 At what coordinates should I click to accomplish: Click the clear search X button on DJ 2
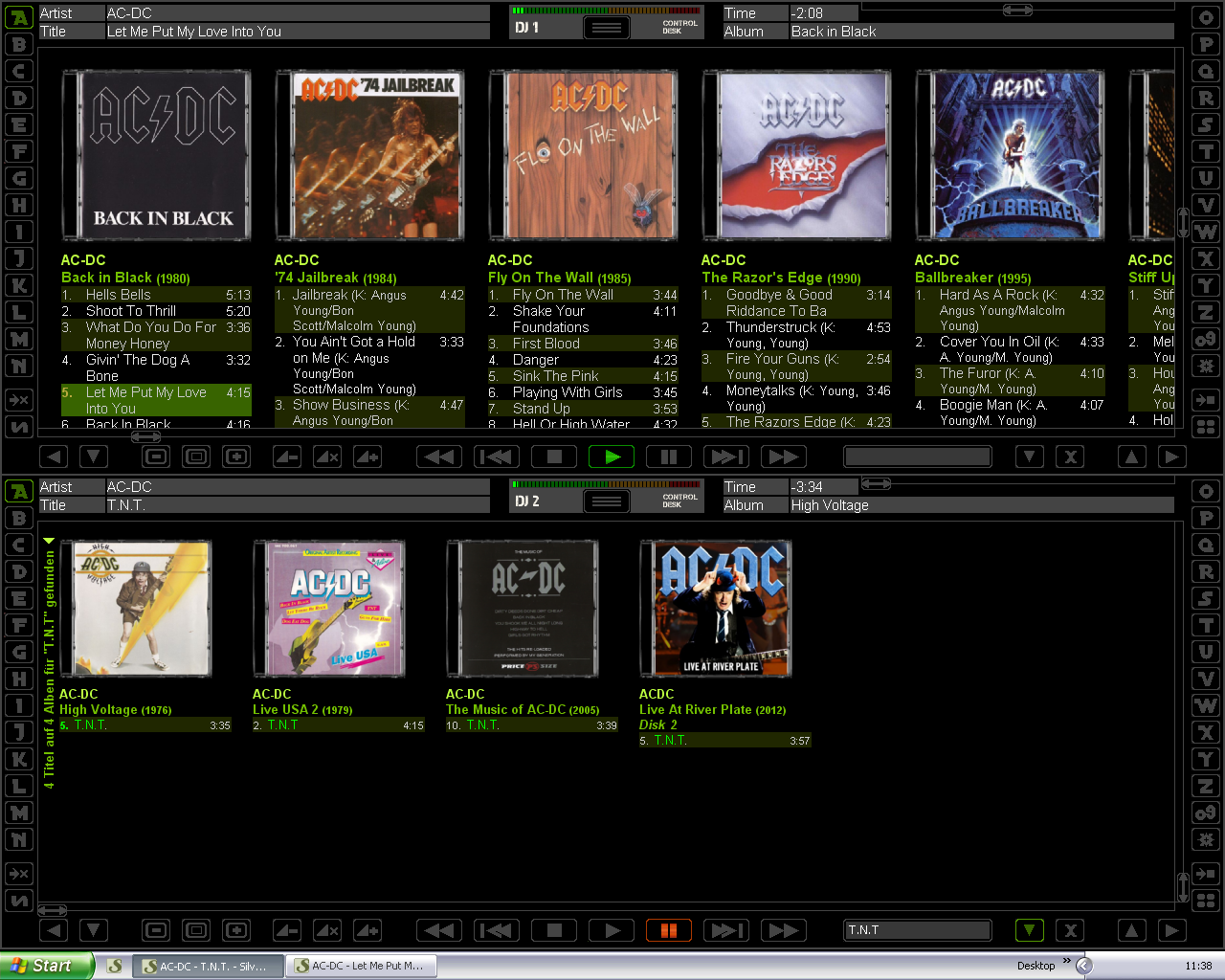pyautogui.click(x=1071, y=930)
